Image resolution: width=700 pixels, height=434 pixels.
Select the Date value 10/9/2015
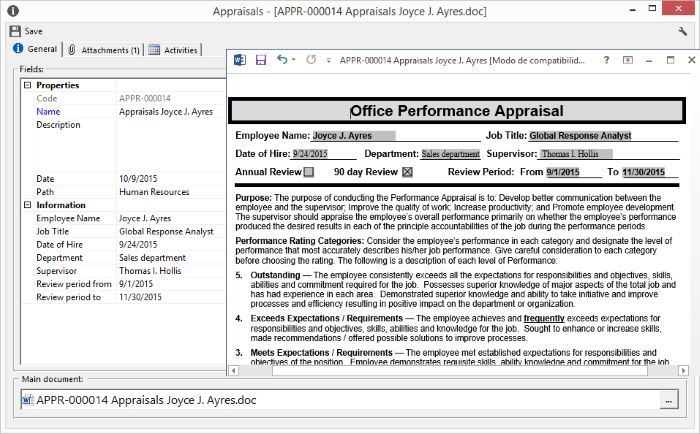[138, 179]
